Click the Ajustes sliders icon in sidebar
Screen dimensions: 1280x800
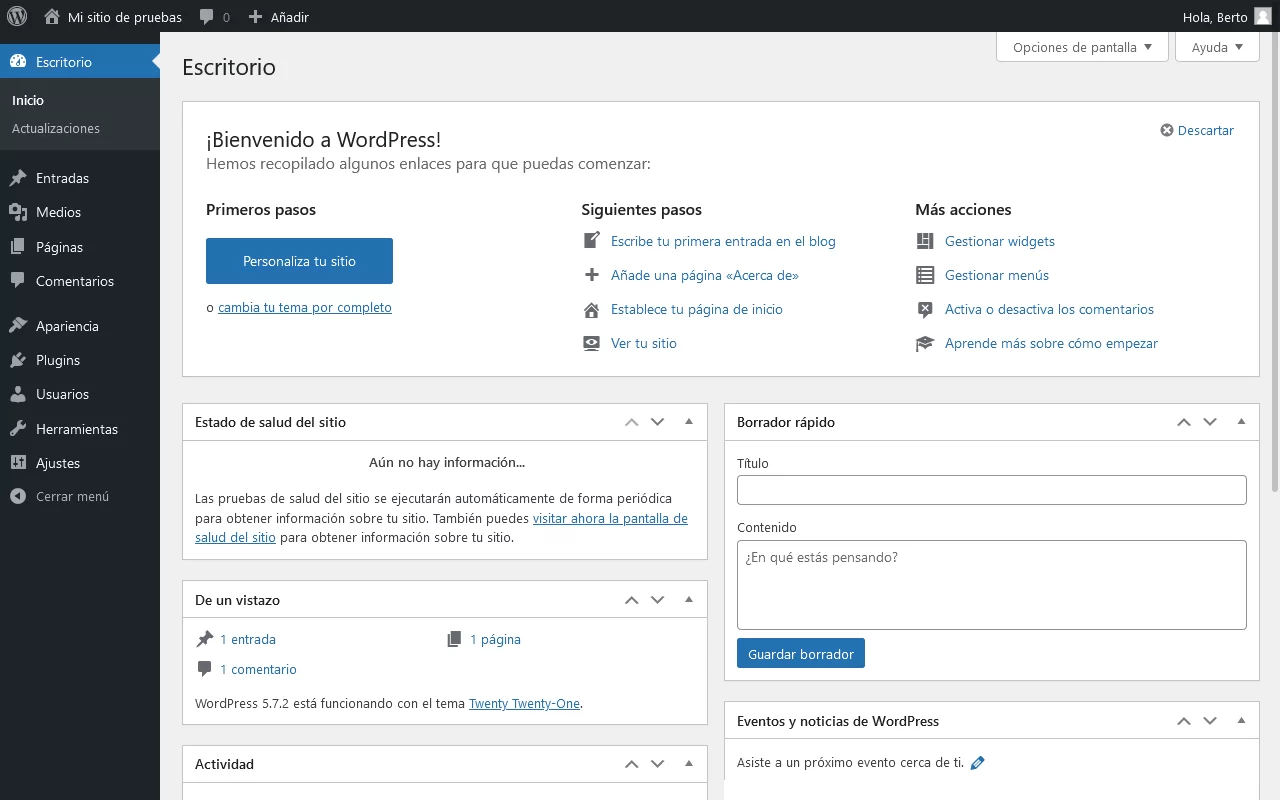coord(18,463)
